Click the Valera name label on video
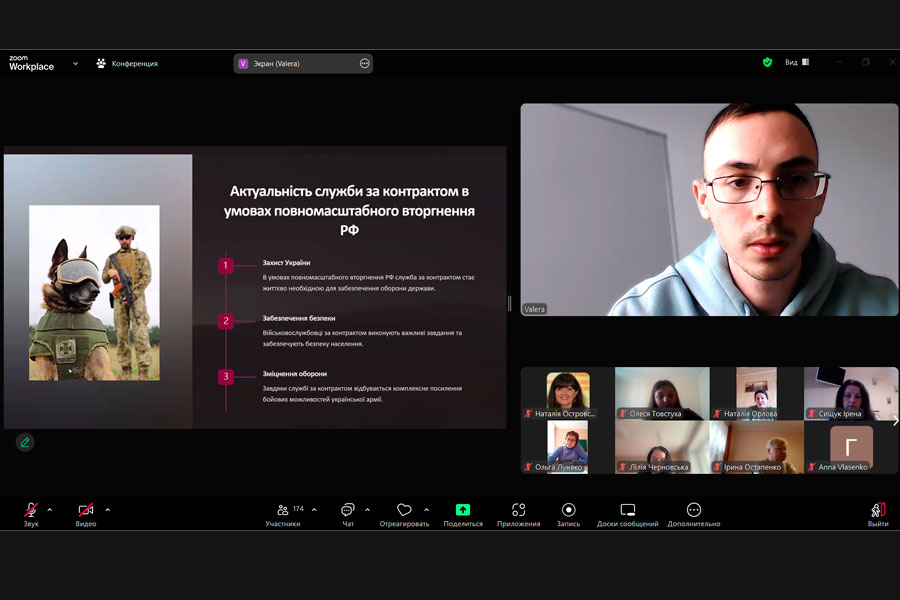Image resolution: width=900 pixels, height=600 pixels. (534, 309)
